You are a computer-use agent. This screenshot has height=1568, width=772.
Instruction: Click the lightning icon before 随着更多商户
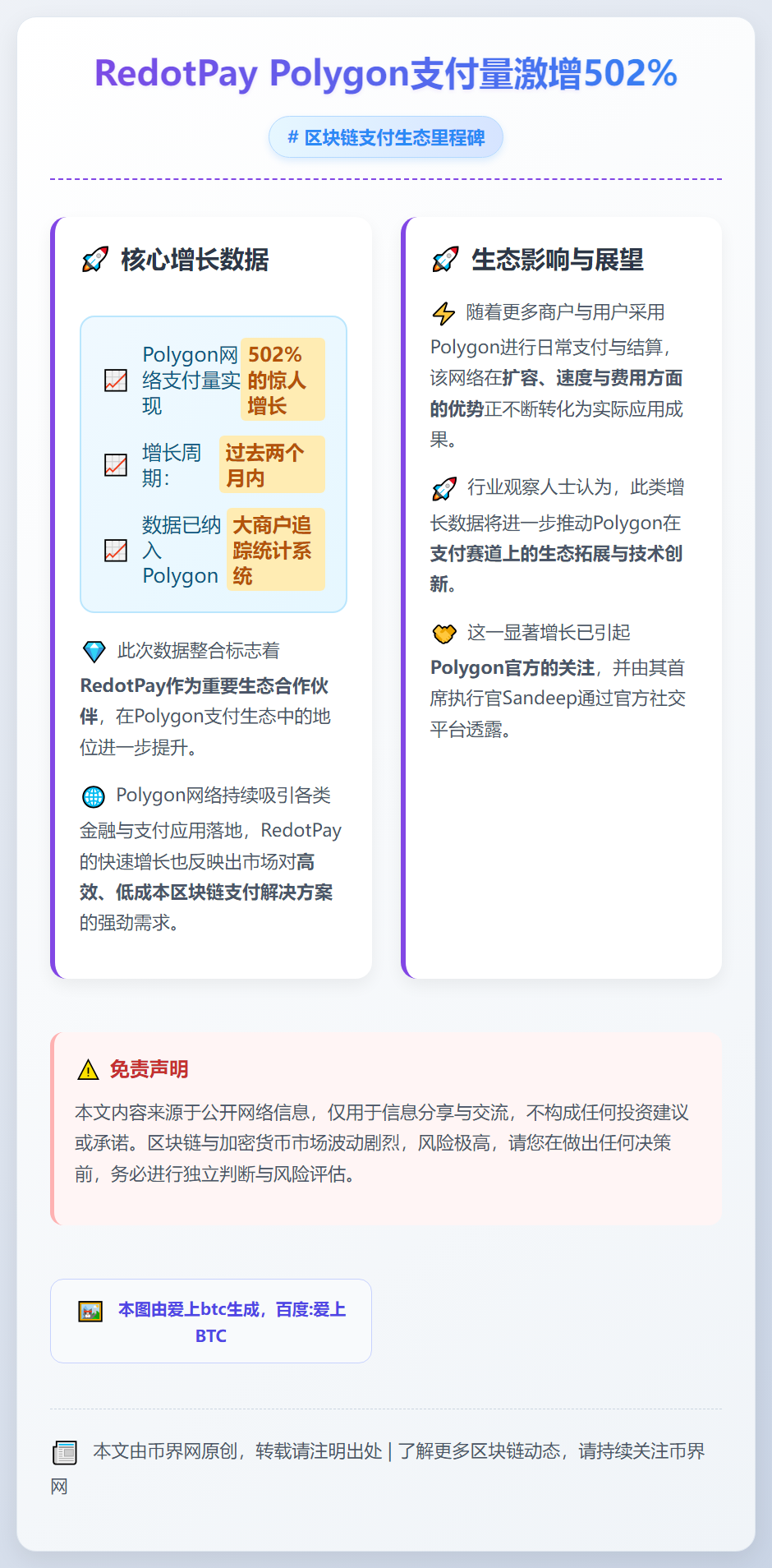pyautogui.click(x=444, y=313)
